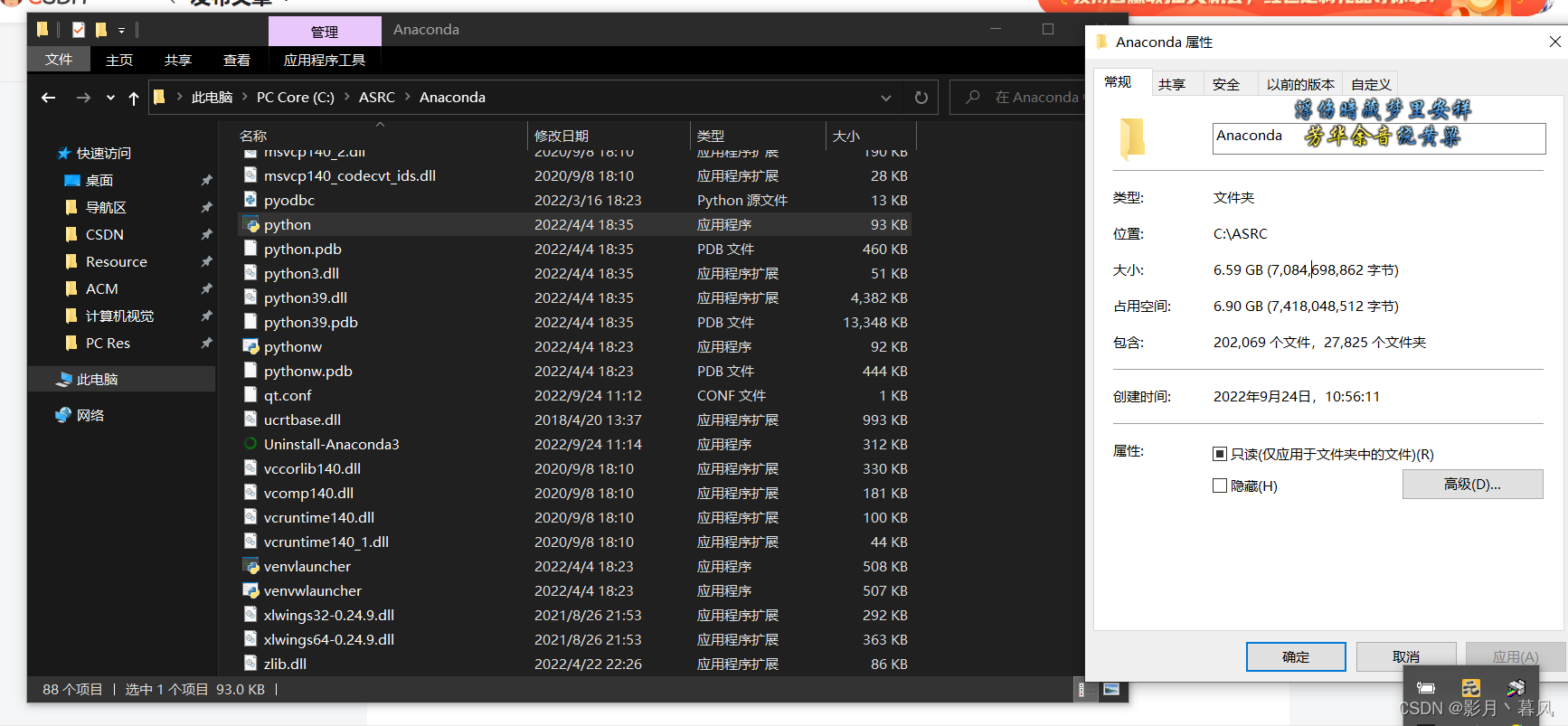Viewport: 1568px width, 726px height.
Task: Click the Network icon in sidebar
Action: click(x=63, y=415)
